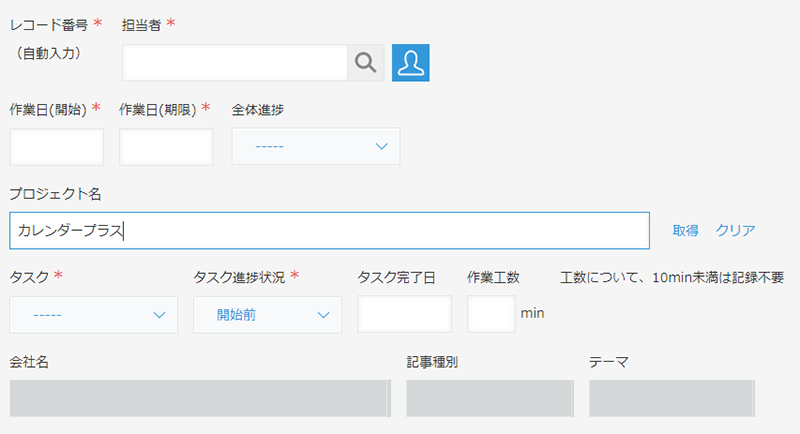
Task: Click the greyed-out 会社名 field
Action: click(x=199, y=398)
